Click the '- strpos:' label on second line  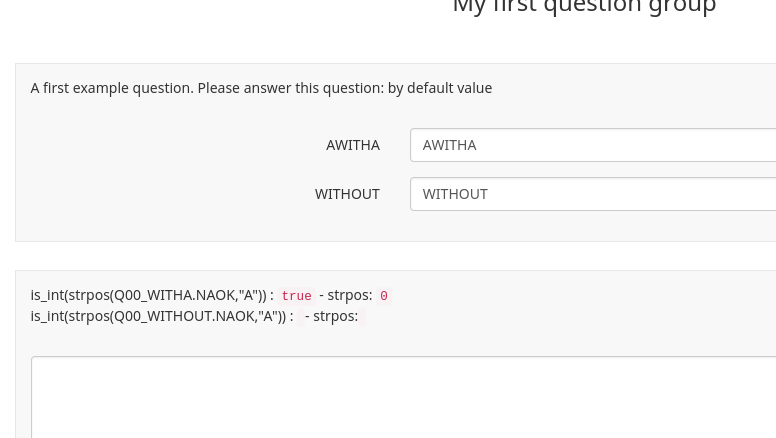tap(331, 316)
